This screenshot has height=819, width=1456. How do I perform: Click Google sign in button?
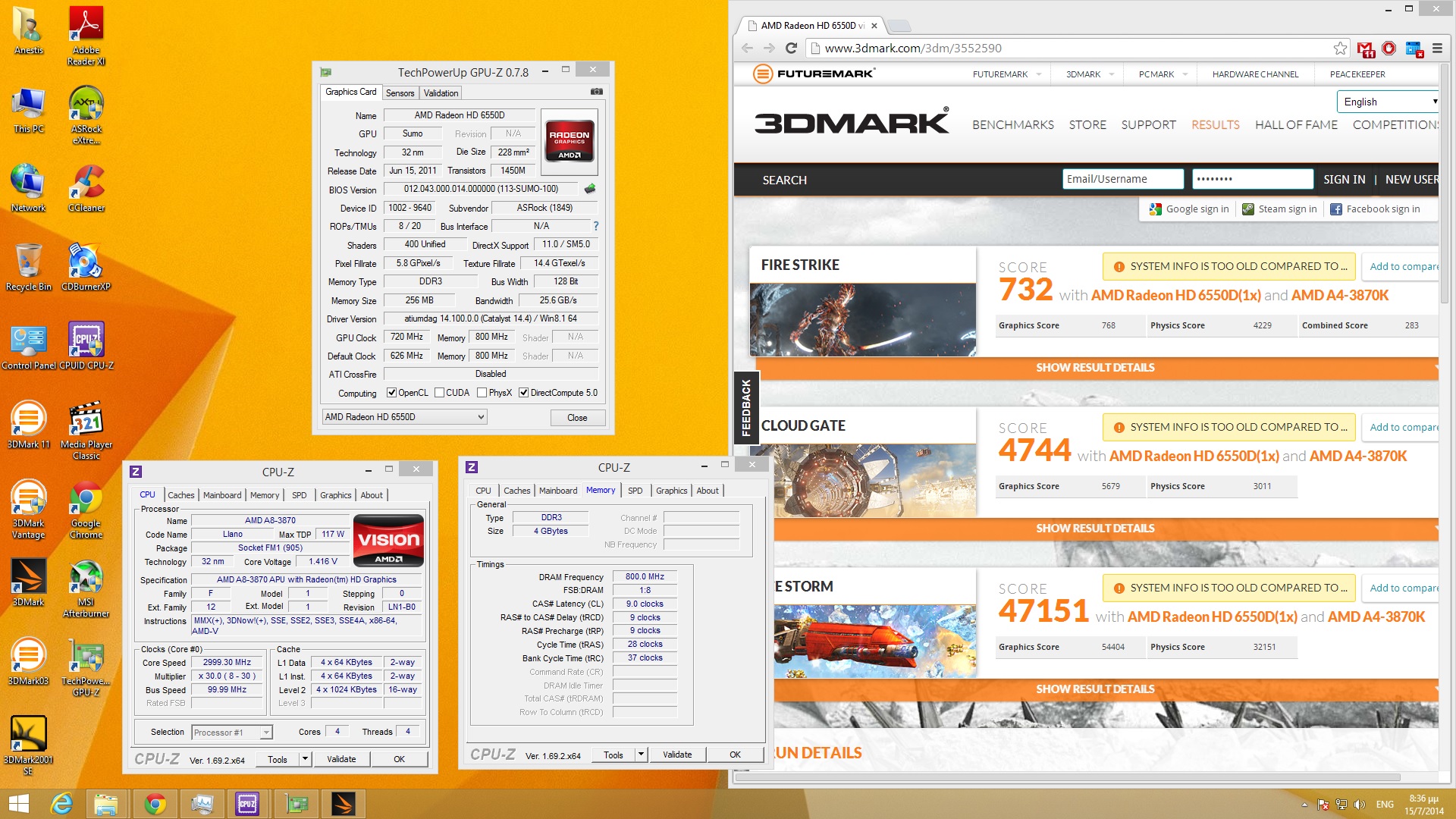1189,209
